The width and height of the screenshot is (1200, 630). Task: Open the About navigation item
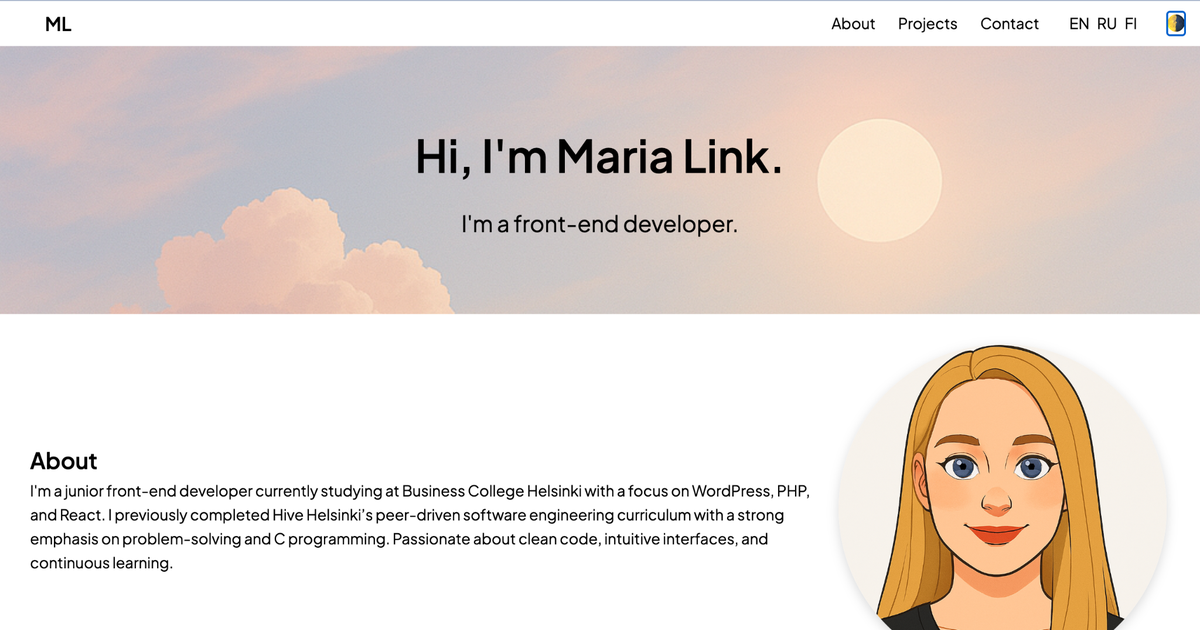(852, 23)
